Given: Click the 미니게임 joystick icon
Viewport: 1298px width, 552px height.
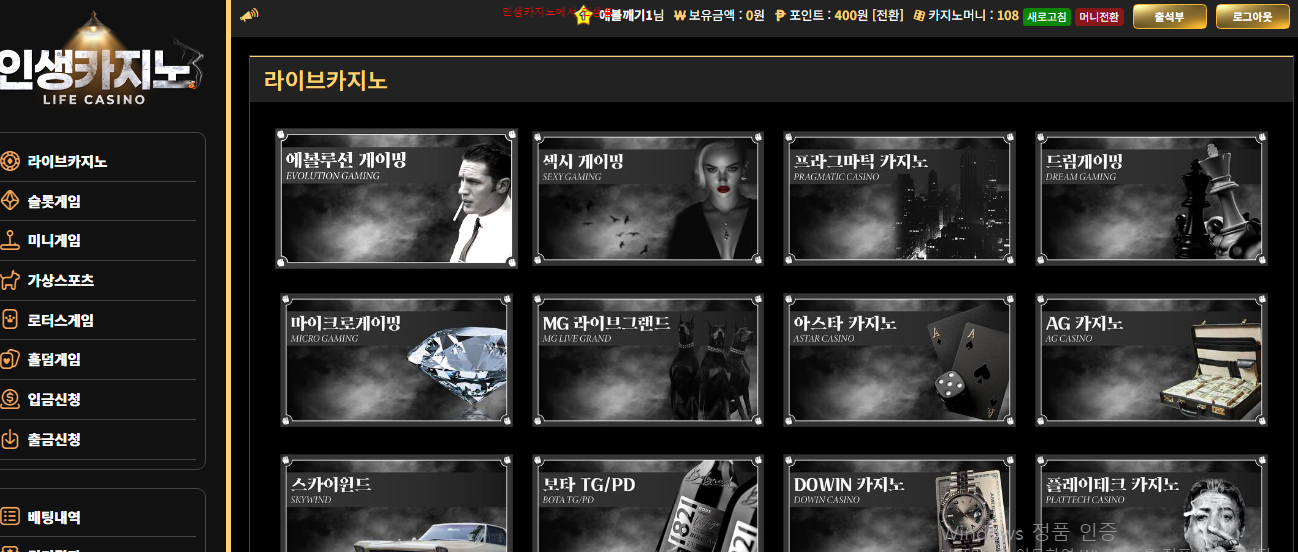Looking at the screenshot, I should point(10,241).
